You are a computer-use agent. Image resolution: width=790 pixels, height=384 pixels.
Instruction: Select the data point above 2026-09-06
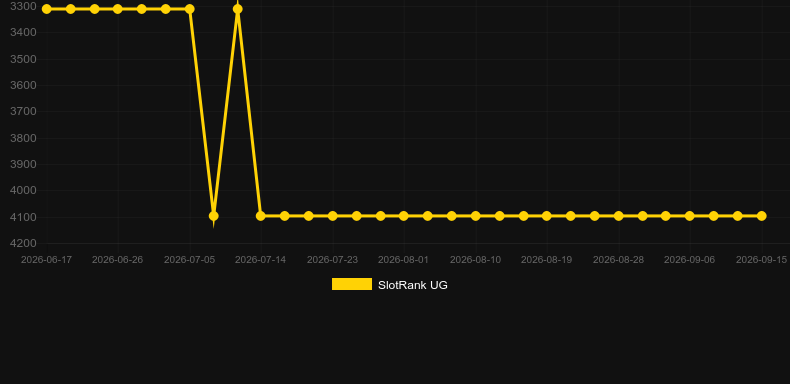coord(690,216)
